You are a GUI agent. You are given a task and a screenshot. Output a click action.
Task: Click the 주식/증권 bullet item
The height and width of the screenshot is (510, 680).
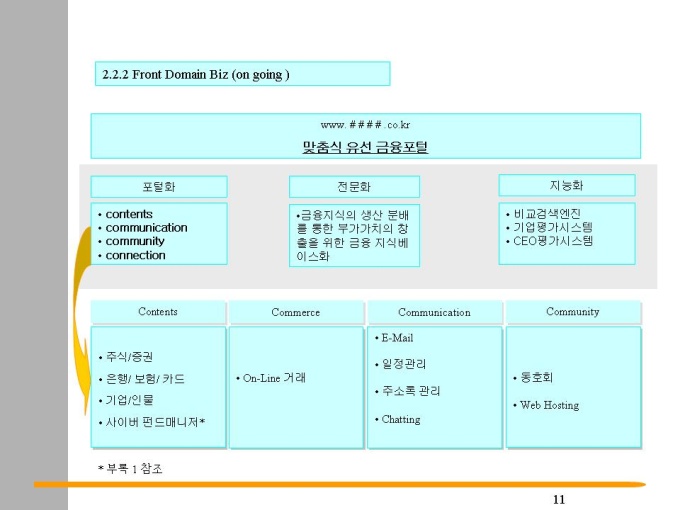[x=126, y=357]
